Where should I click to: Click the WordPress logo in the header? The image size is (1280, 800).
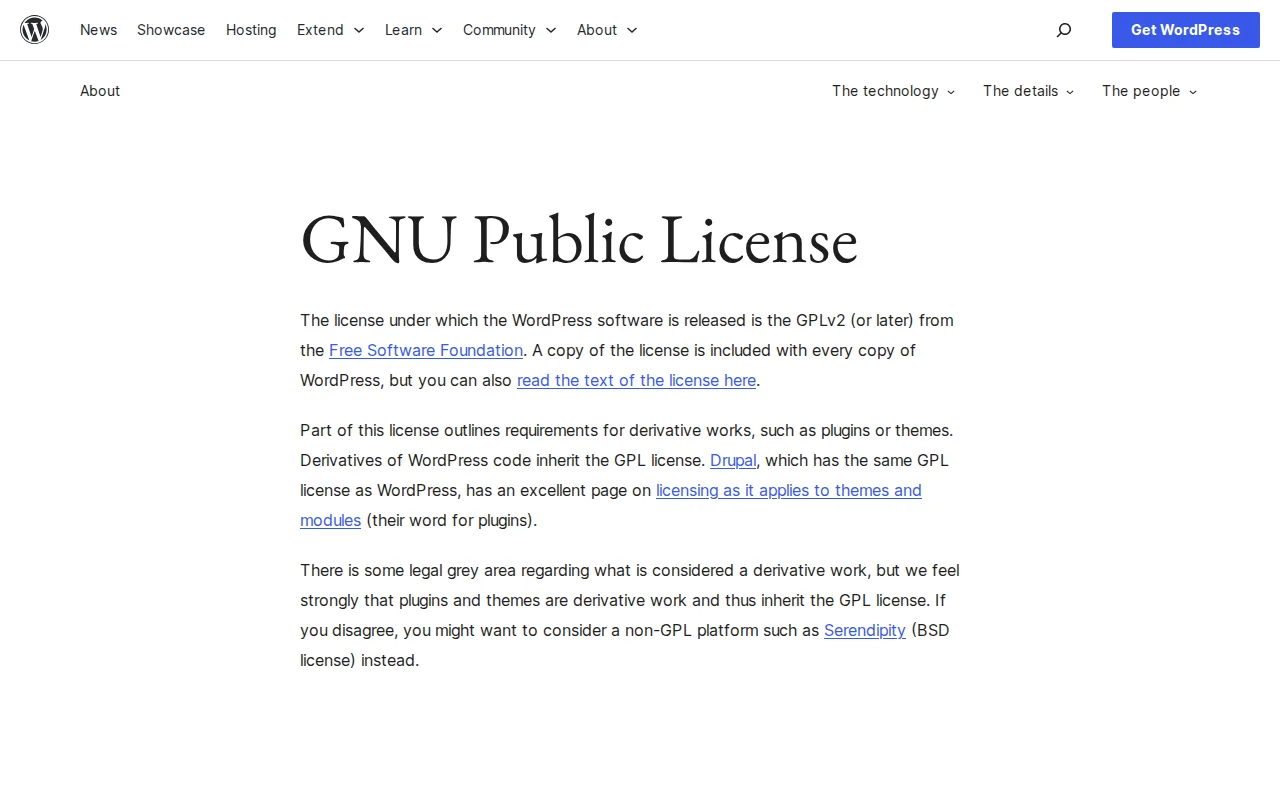point(35,30)
